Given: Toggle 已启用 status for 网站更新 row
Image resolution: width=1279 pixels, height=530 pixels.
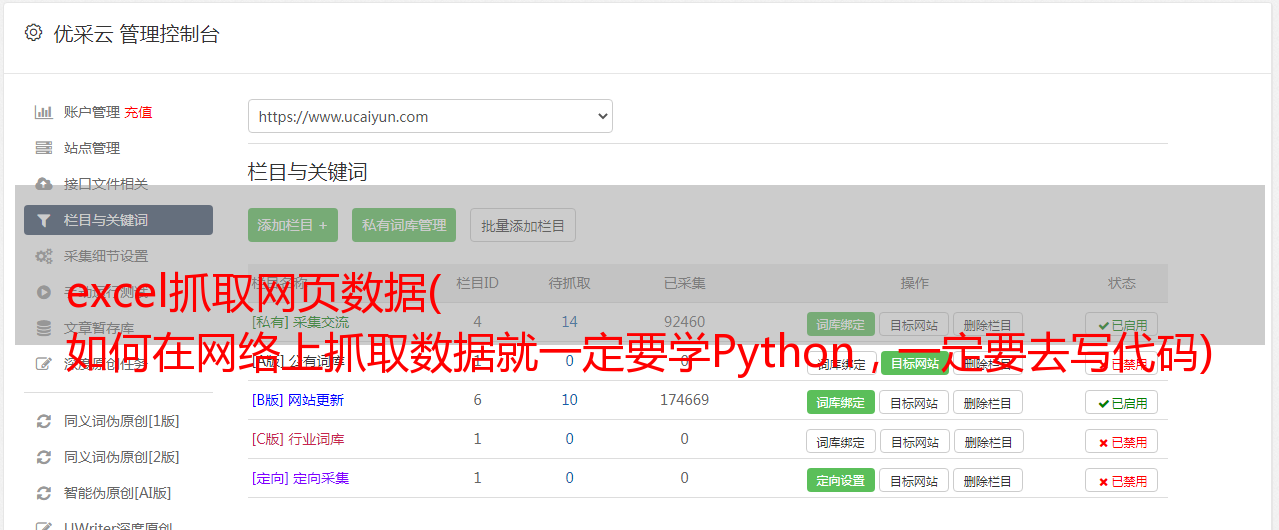Looking at the screenshot, I should click(x=1122, y=403).
